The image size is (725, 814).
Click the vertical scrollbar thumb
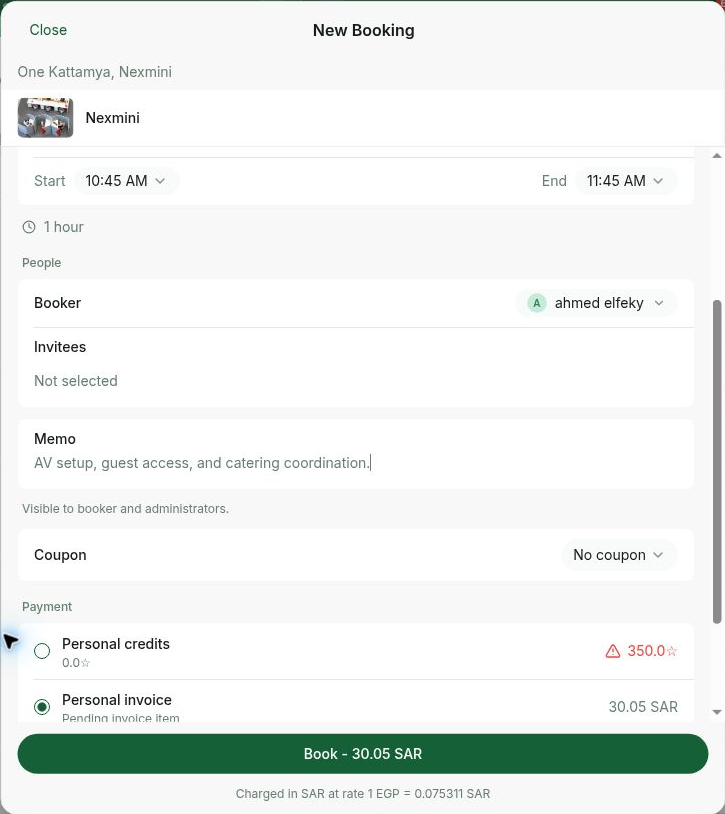pos(717,462)
